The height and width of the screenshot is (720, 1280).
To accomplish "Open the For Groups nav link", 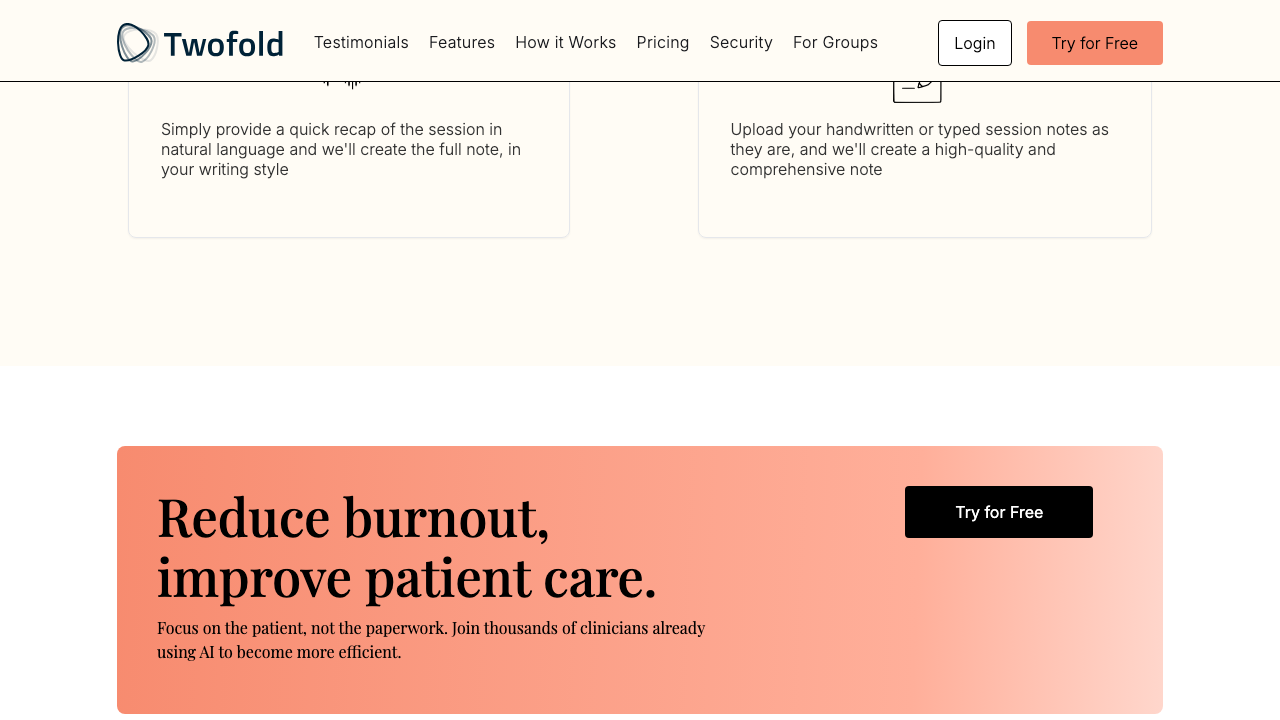I will click(x=835, y=42).
